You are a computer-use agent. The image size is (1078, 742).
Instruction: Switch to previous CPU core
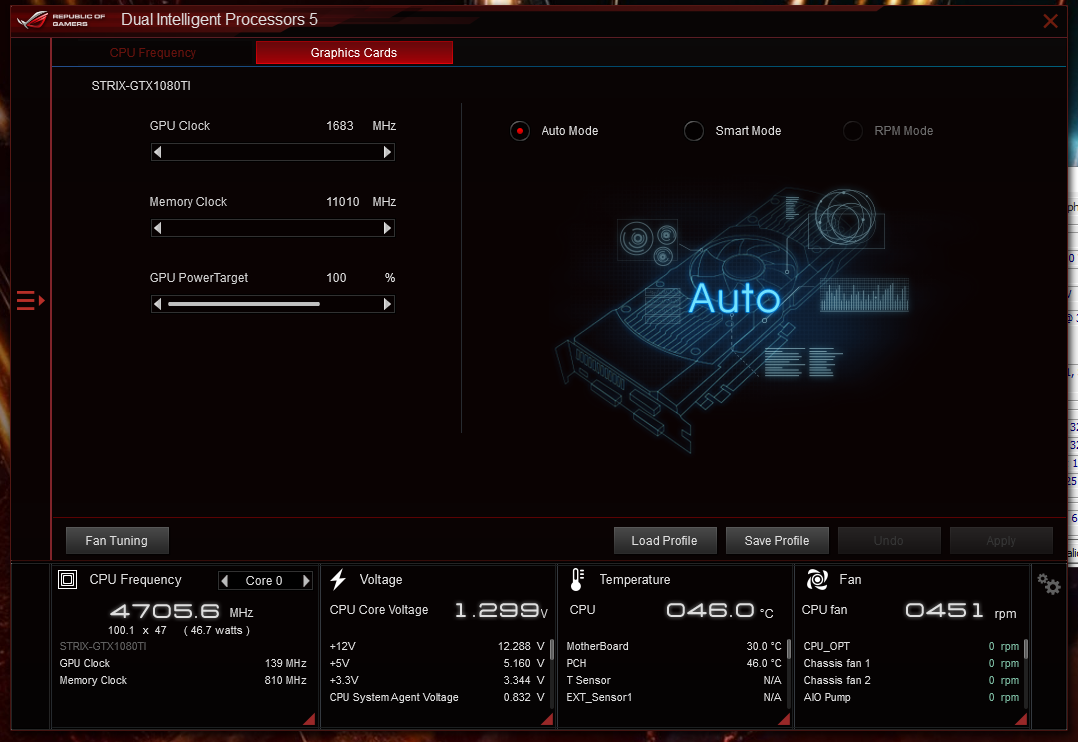[225, 581]
